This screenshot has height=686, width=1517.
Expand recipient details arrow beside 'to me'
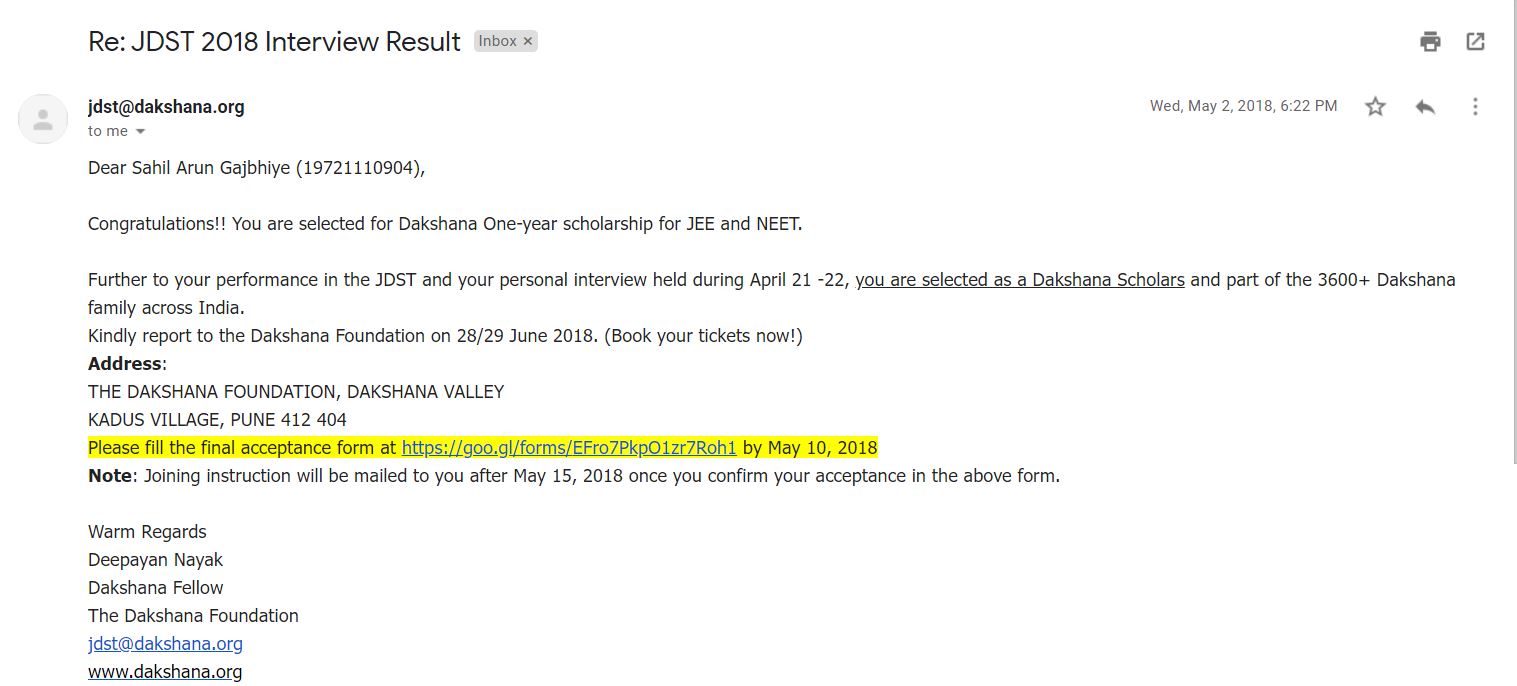point(140,132)
